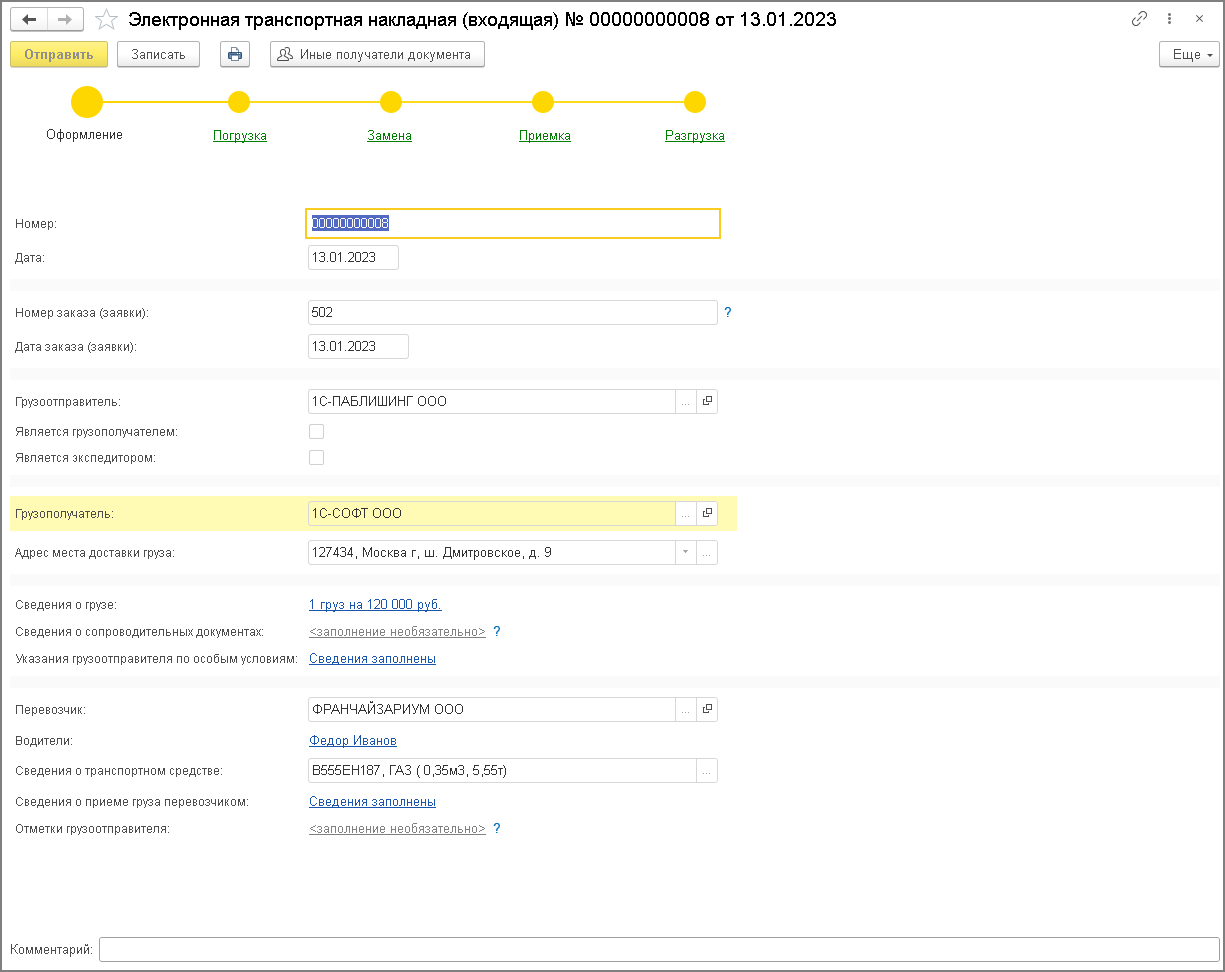Open selection for Грузоотправитель field

pos(685,401)
